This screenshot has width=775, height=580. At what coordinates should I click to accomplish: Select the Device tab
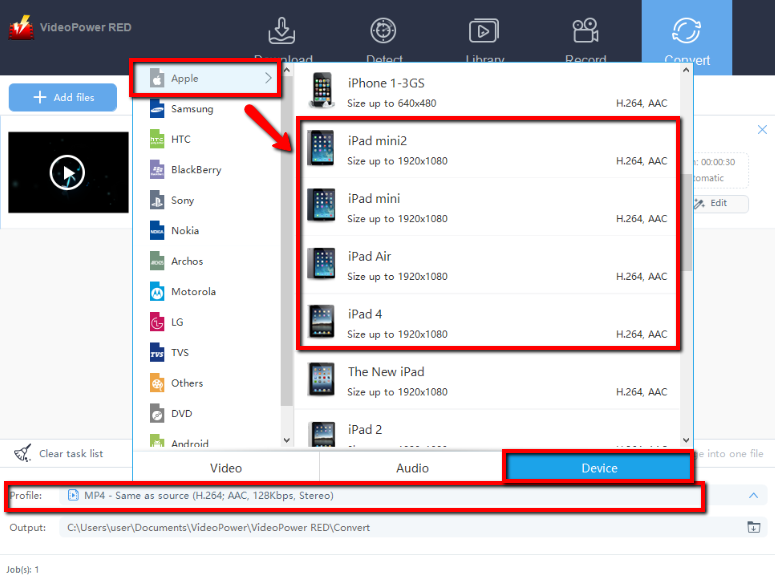click(x=598, y=468)
